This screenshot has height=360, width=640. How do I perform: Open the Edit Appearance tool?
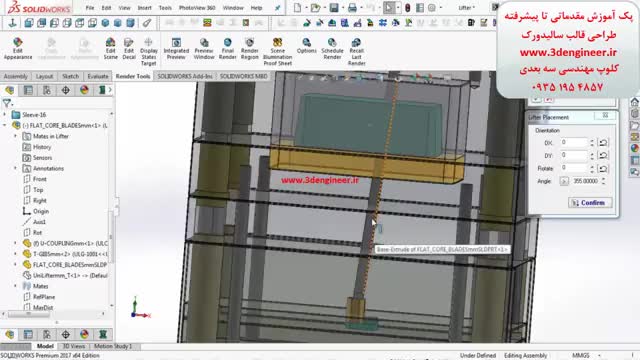[x=18, y=49]
